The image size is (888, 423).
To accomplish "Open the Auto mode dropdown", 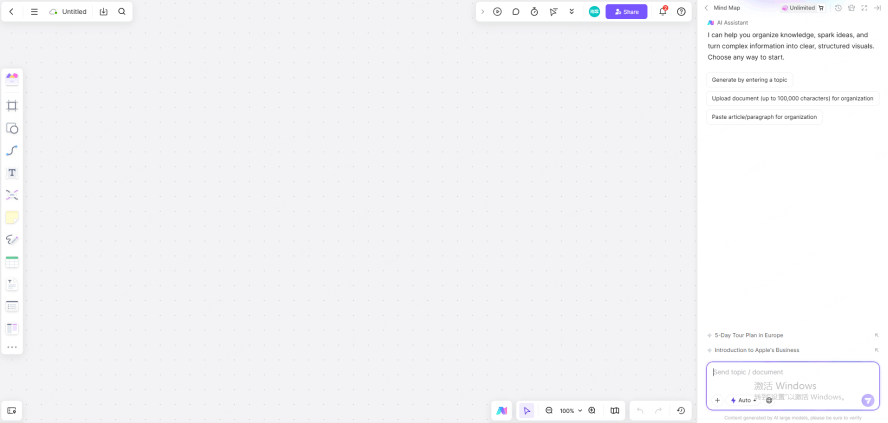I will [744, 400].
